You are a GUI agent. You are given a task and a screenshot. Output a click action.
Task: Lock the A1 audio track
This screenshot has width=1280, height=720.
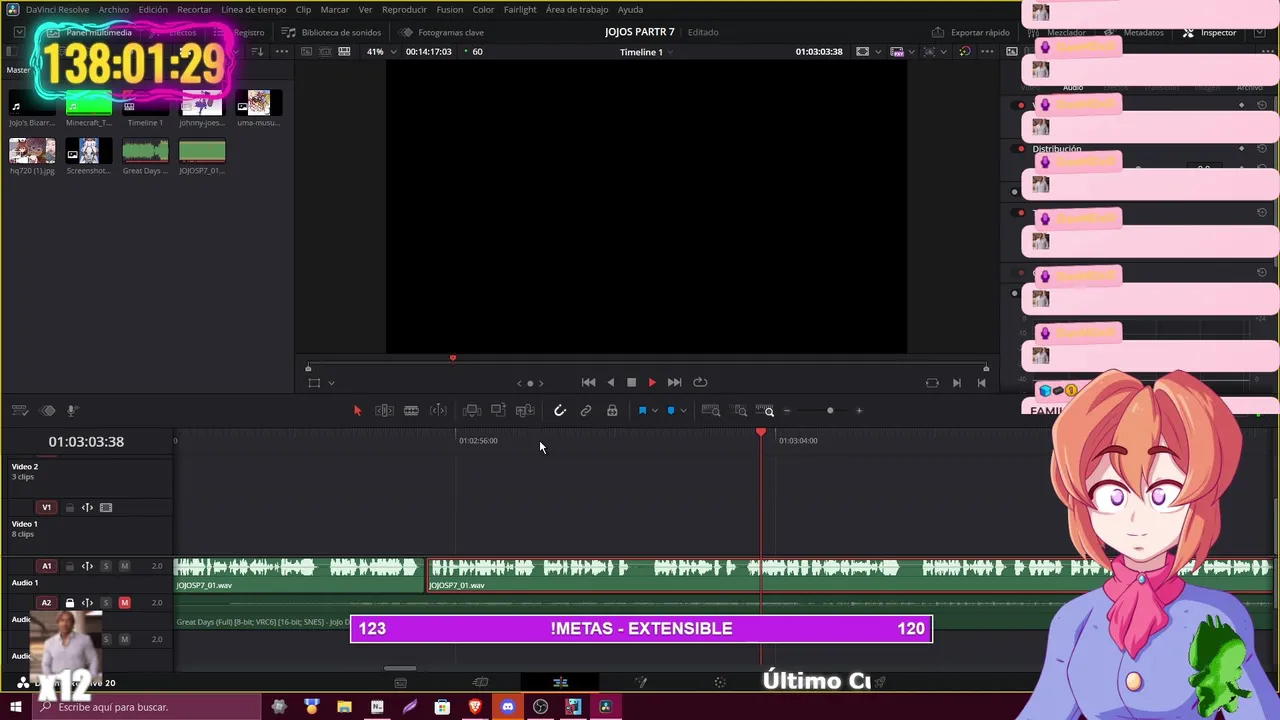[x=70, y=566]
